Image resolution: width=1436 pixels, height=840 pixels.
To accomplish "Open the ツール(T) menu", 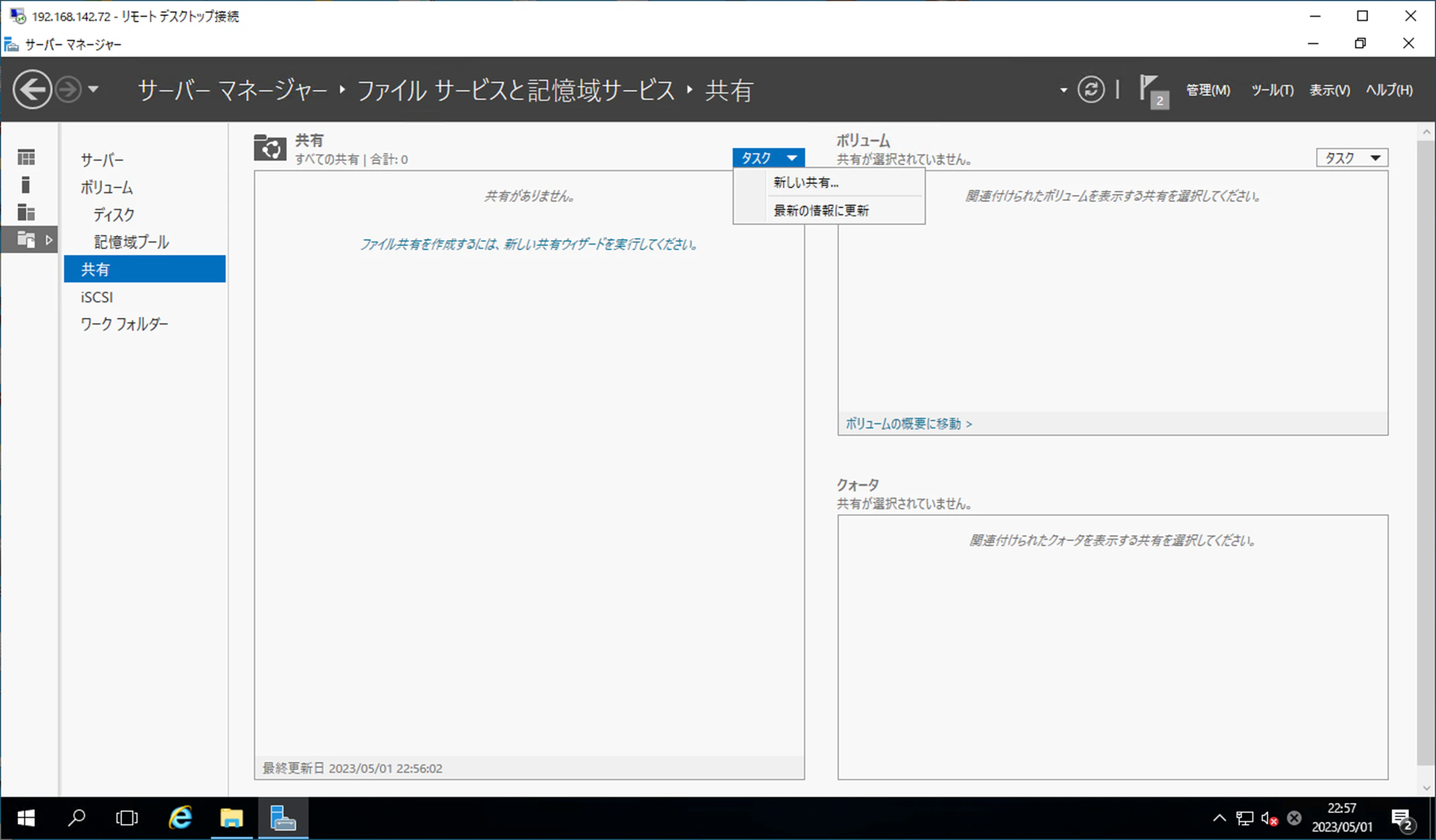I will tap(1272, 90).
